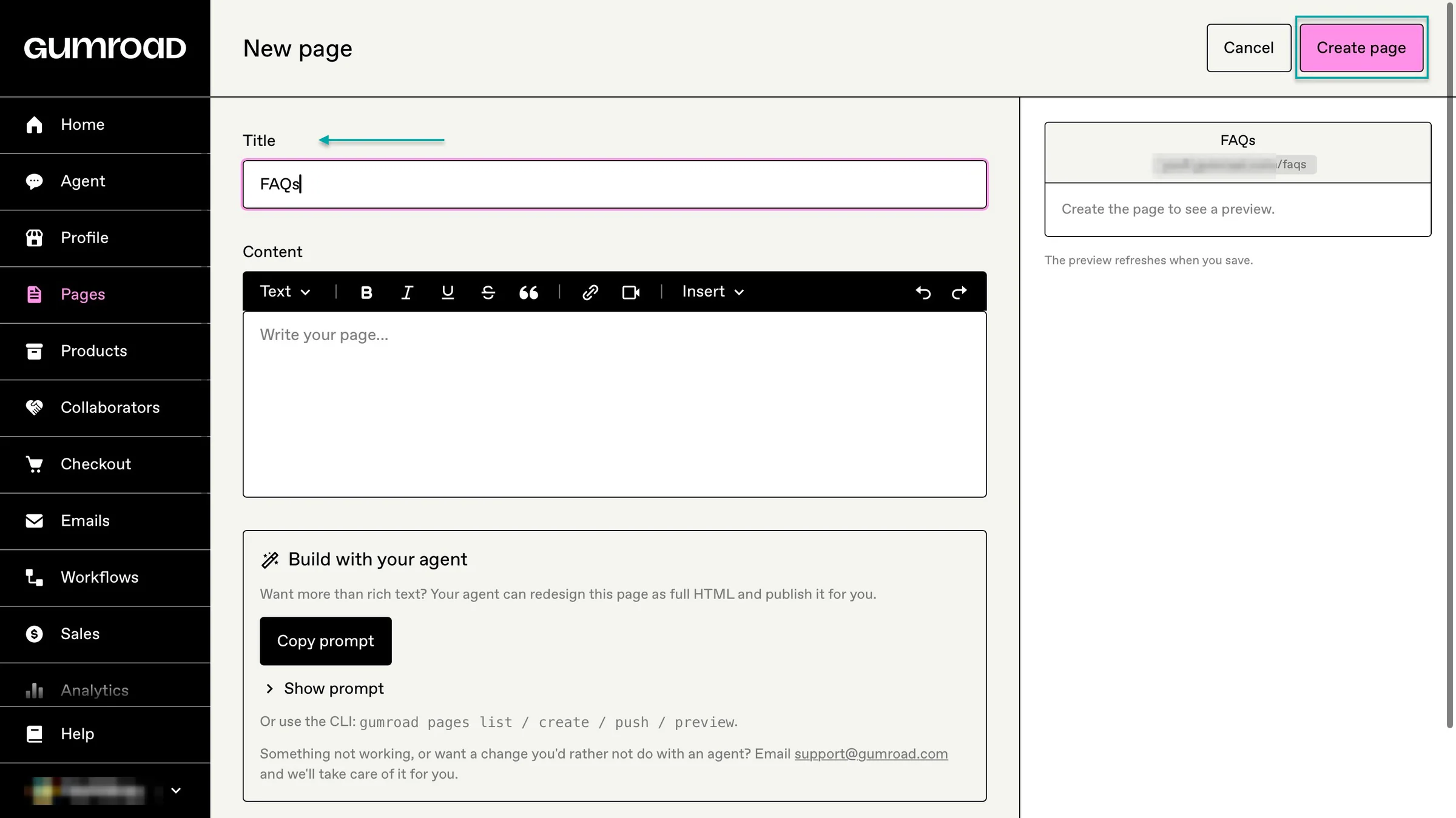
Task: Click the Copy prompt button
Action: (x=326, y=641)
